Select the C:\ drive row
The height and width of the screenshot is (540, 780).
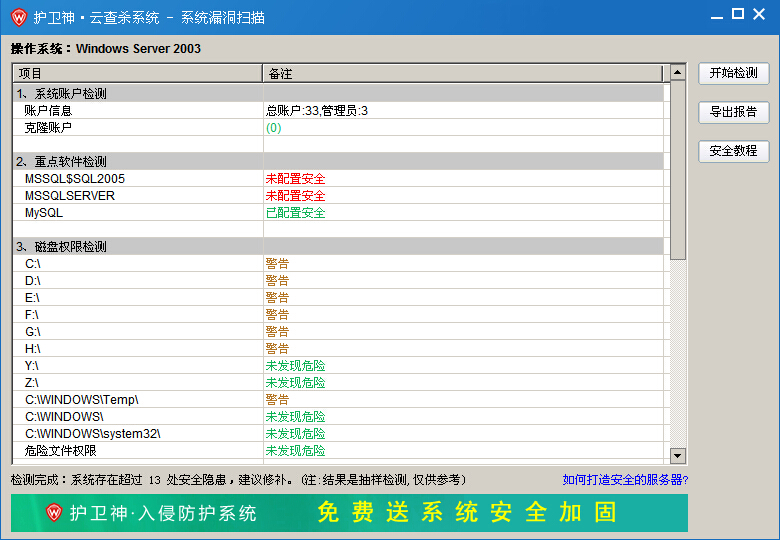tap(338, 264)
